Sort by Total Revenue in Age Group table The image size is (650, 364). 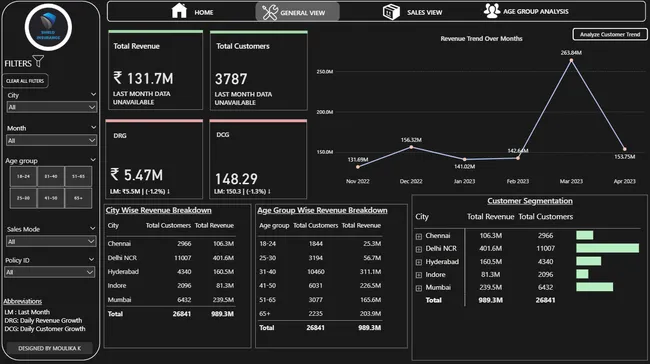pyautogui.click(x=361, y=226)
